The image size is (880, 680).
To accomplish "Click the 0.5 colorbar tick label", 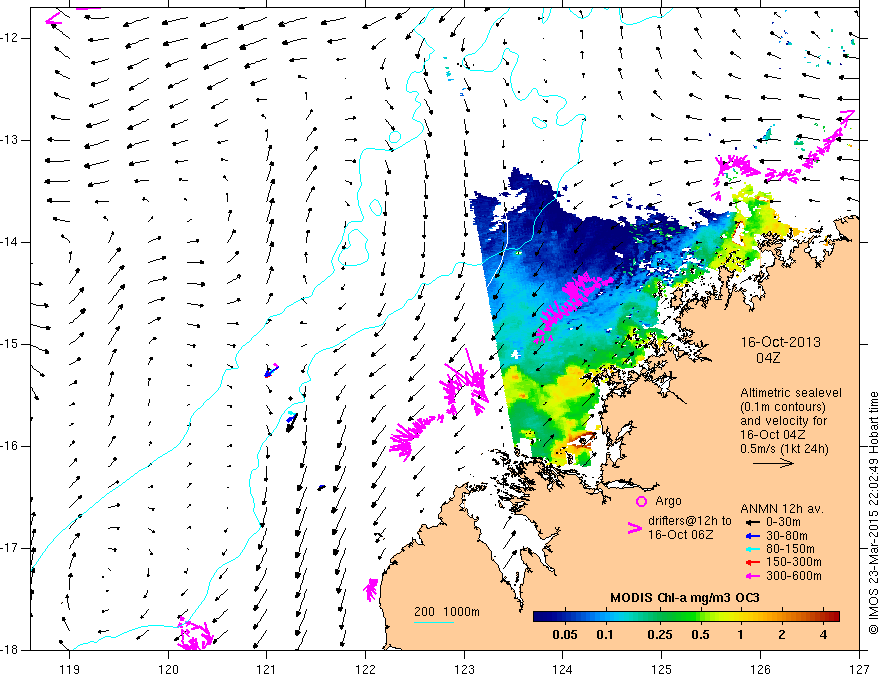I will 700,635.
